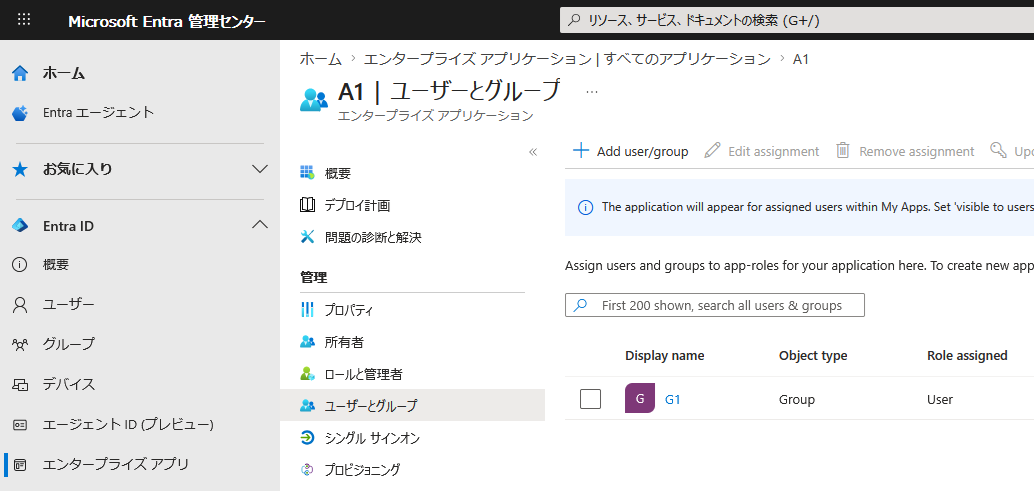
Task: Open the G1 group link
Action: pos(673,399)
